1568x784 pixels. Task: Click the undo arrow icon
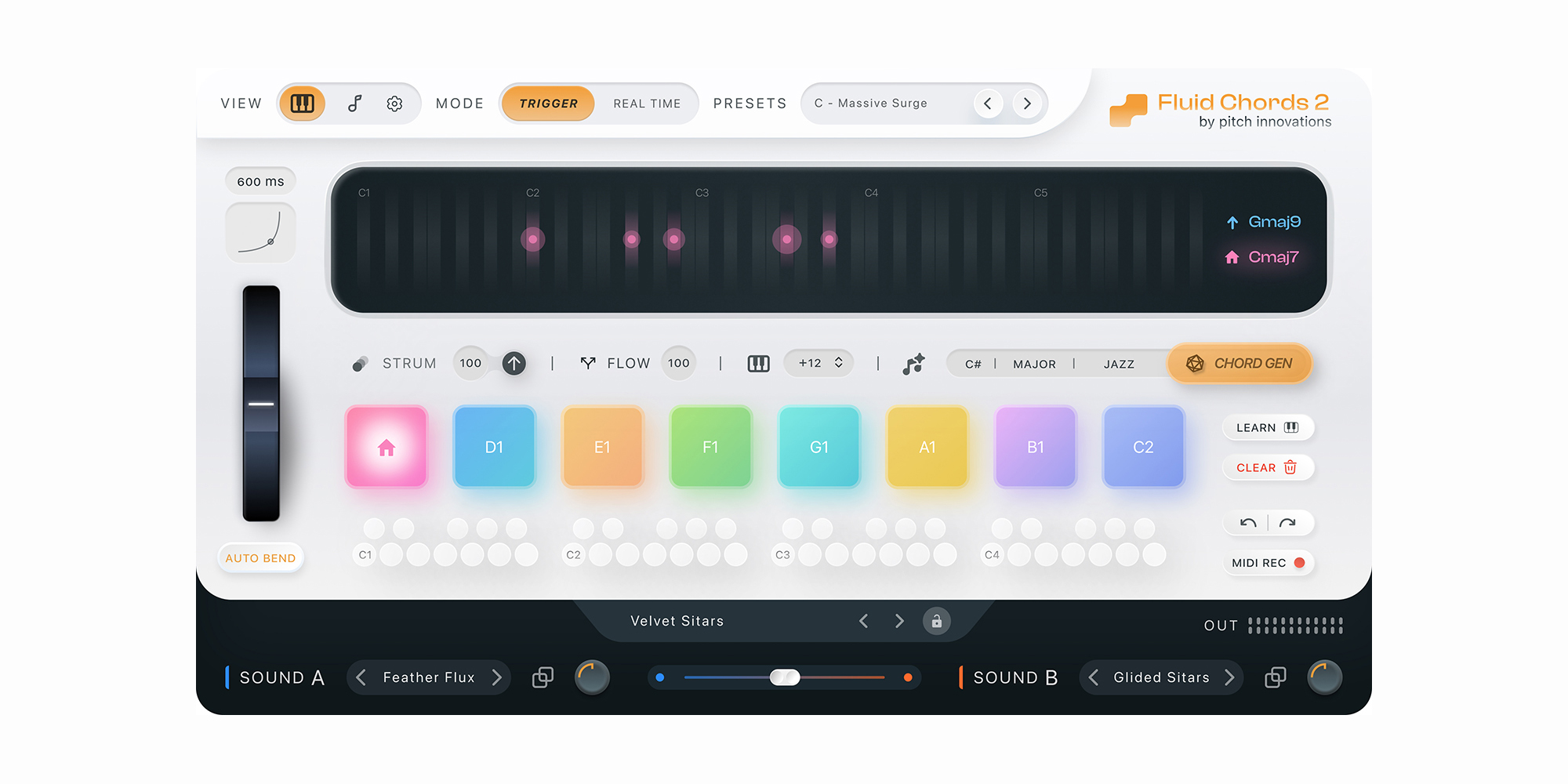1248,523
